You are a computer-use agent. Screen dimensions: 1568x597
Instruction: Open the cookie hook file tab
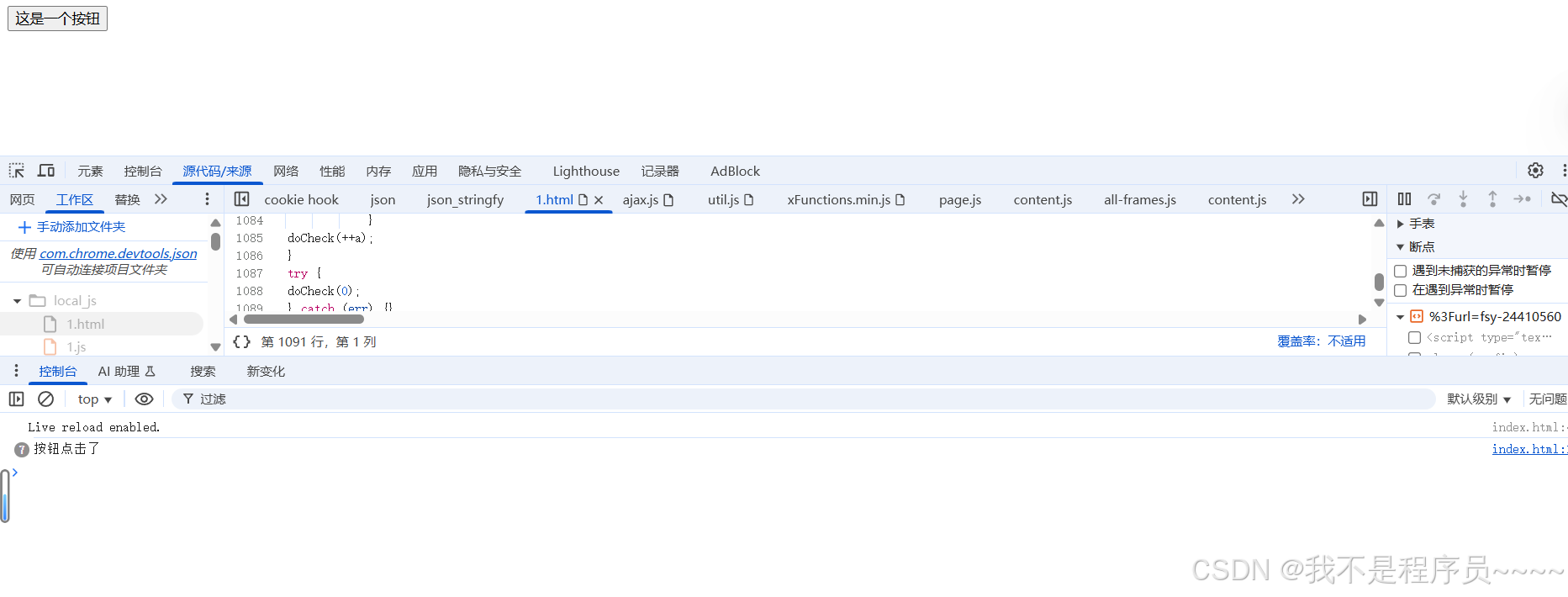pyautogui.click(x=301, y=199)
